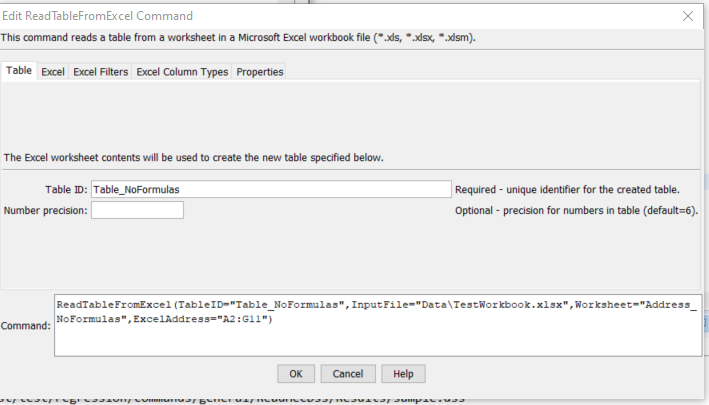709x405 pixels.
Task: Click the "Excel worksheet contents" instruction text
Action: (x=194, y=158)
